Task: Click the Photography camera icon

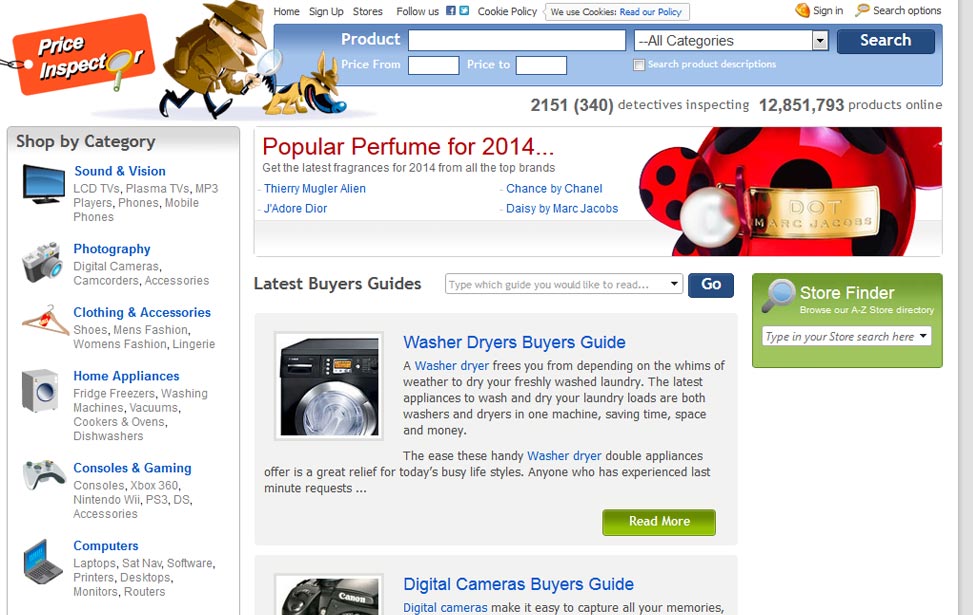Action: click(x=42, y=262)
